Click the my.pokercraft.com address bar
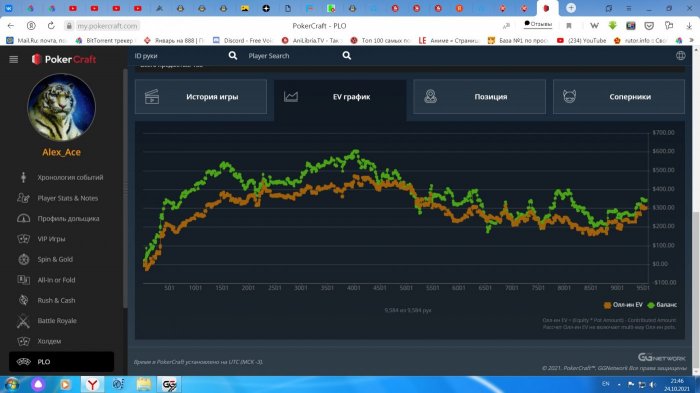700x393 pixels. pyautogui.click(x=107, y=26)
